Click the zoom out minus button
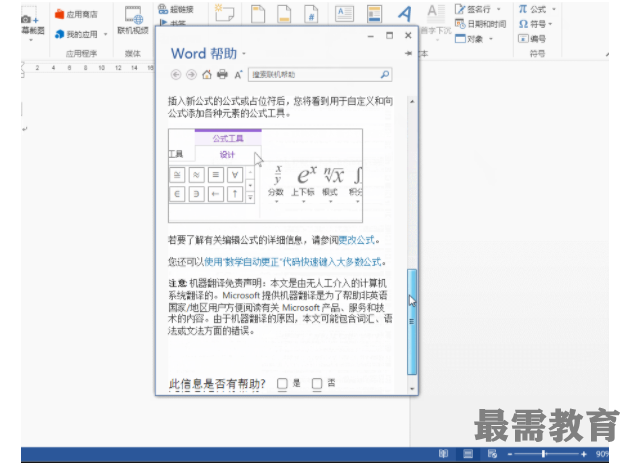 [x=510, y=454]
